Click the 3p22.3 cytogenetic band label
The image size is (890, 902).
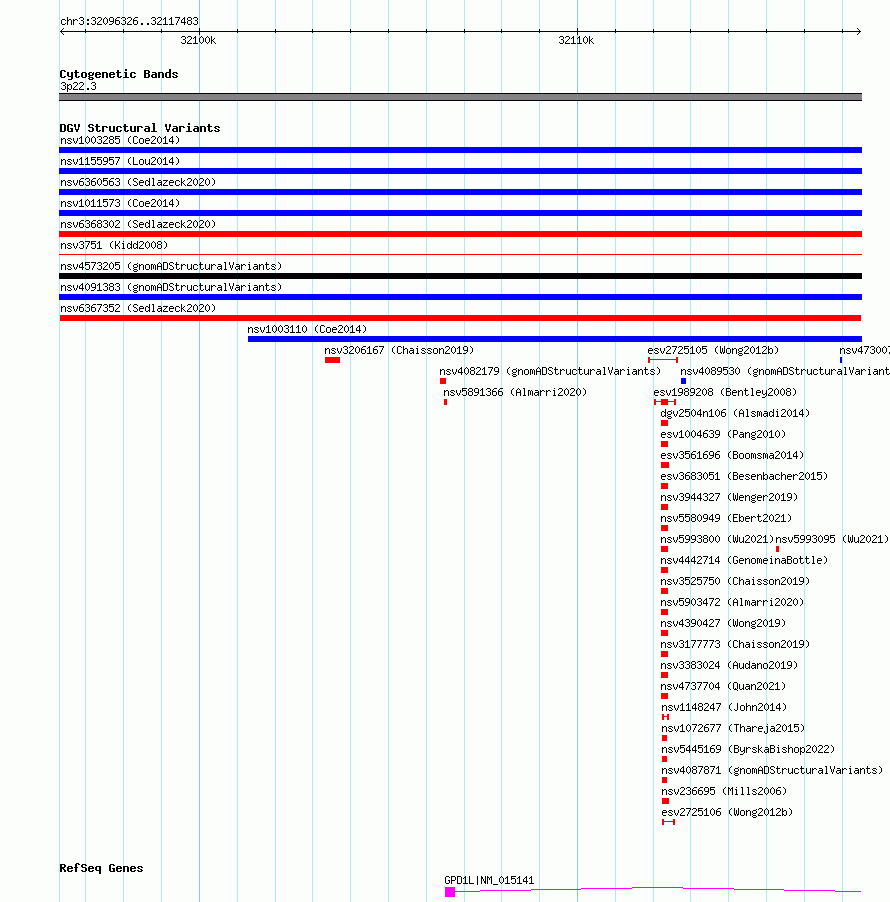(78, 86)
